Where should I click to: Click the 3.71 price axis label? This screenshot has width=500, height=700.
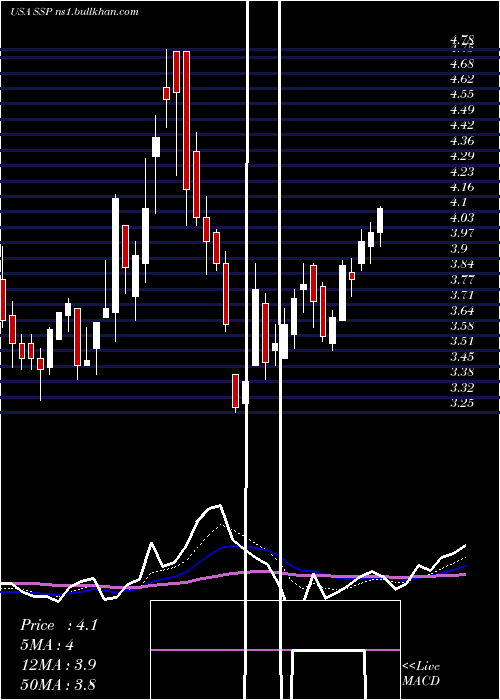point(462,295)
